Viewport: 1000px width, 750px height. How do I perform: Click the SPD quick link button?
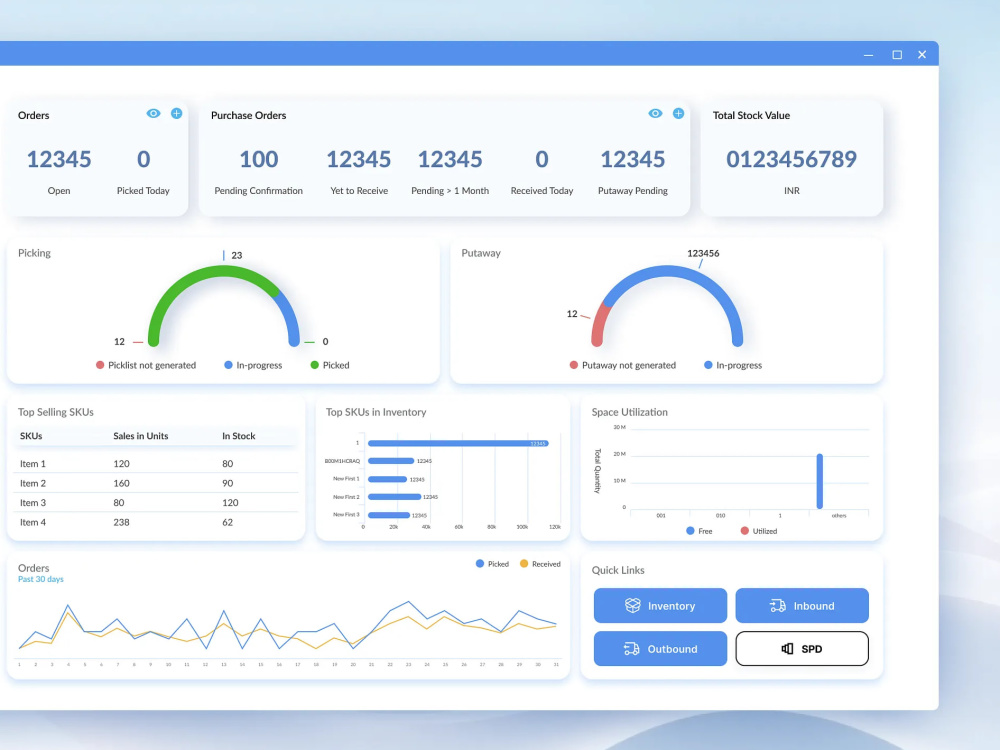pos(802,649)
